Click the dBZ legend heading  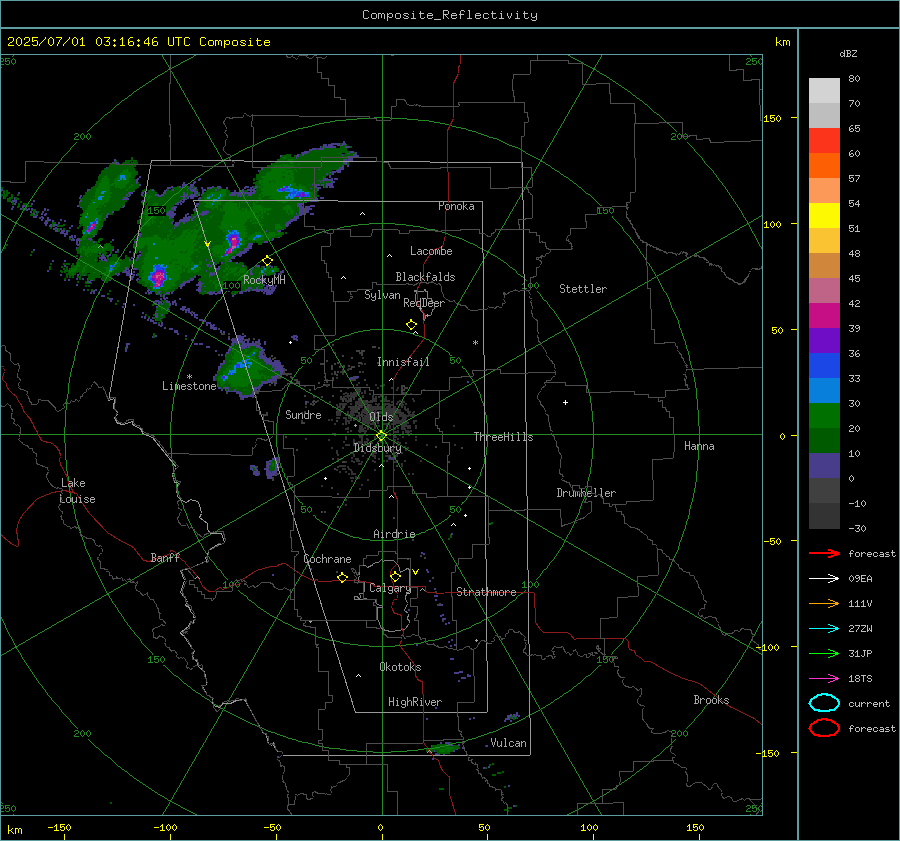point(848,53)
